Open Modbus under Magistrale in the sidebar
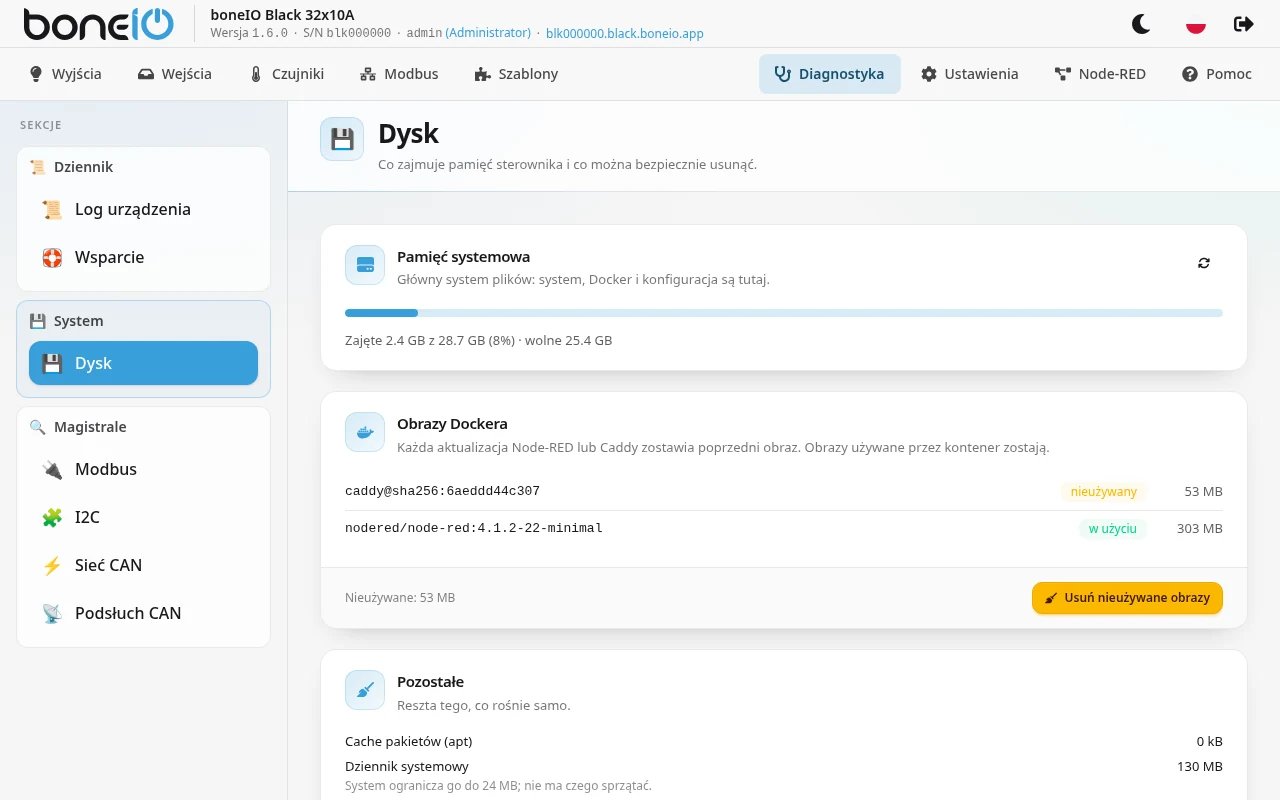The image size is (1280, 800). (143, 469)
